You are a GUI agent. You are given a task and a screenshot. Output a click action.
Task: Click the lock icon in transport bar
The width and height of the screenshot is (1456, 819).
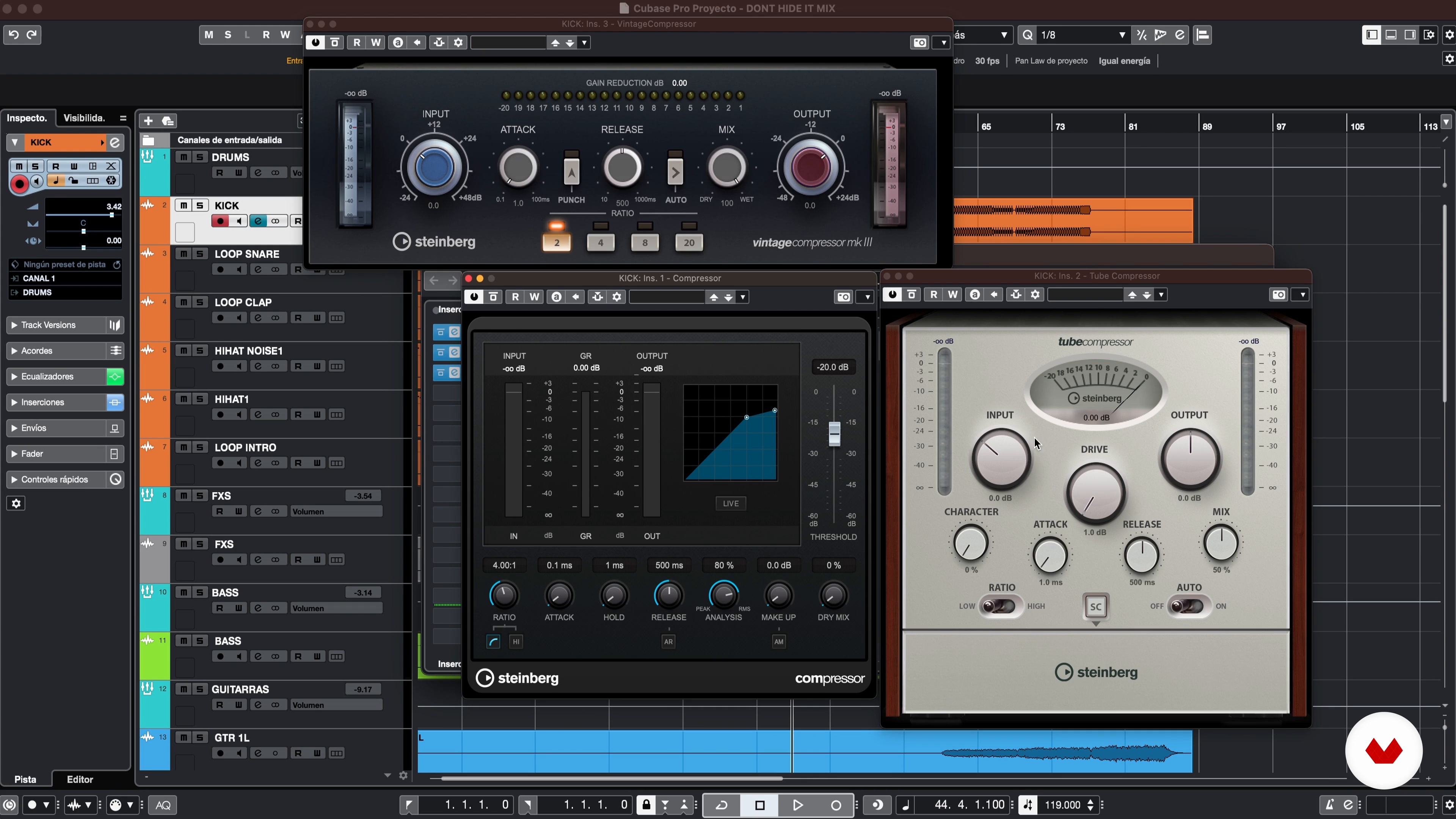pos(646,805)
